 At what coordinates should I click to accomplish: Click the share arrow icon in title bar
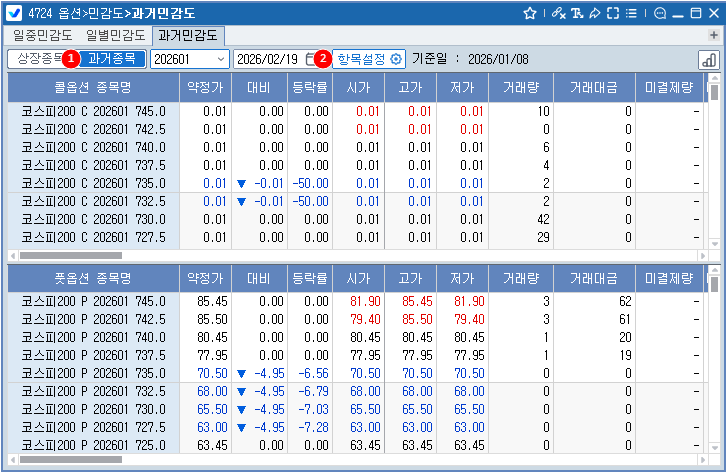593,13
